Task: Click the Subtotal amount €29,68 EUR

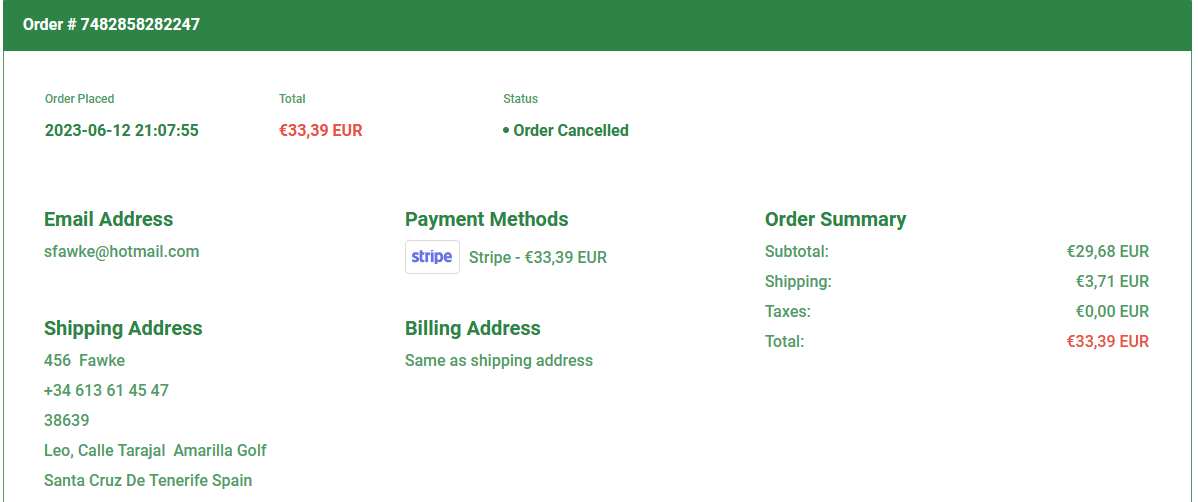Action: (x=1107, y=251)
